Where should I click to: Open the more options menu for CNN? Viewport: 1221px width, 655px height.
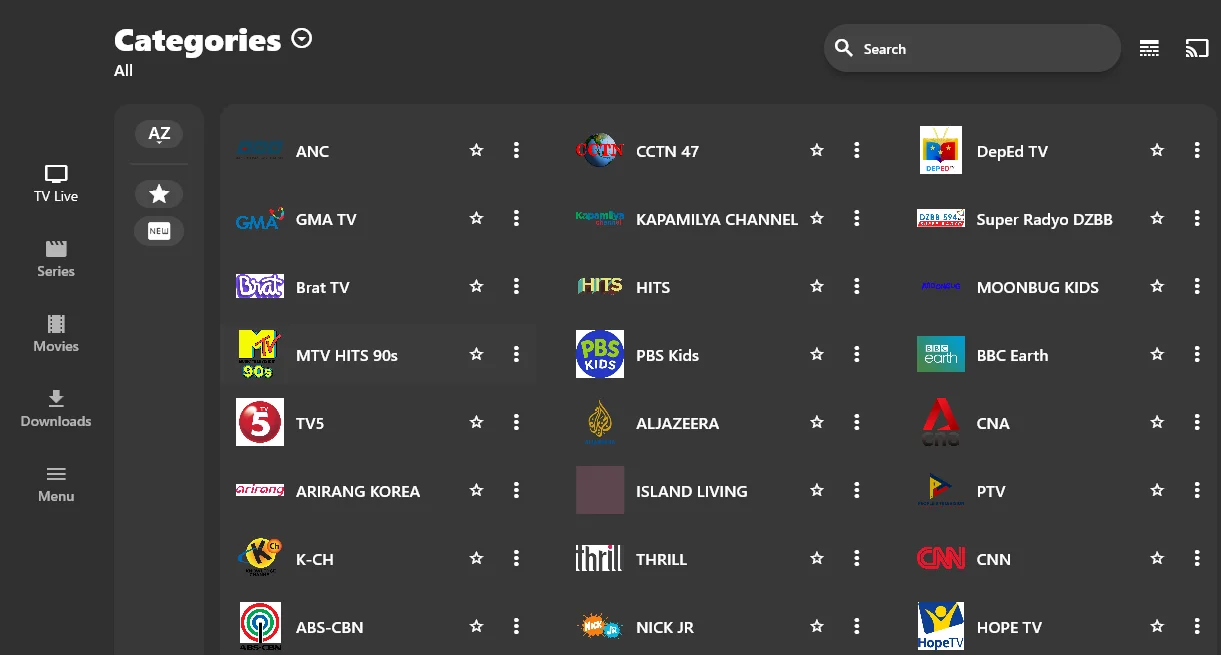[1197, 558]
